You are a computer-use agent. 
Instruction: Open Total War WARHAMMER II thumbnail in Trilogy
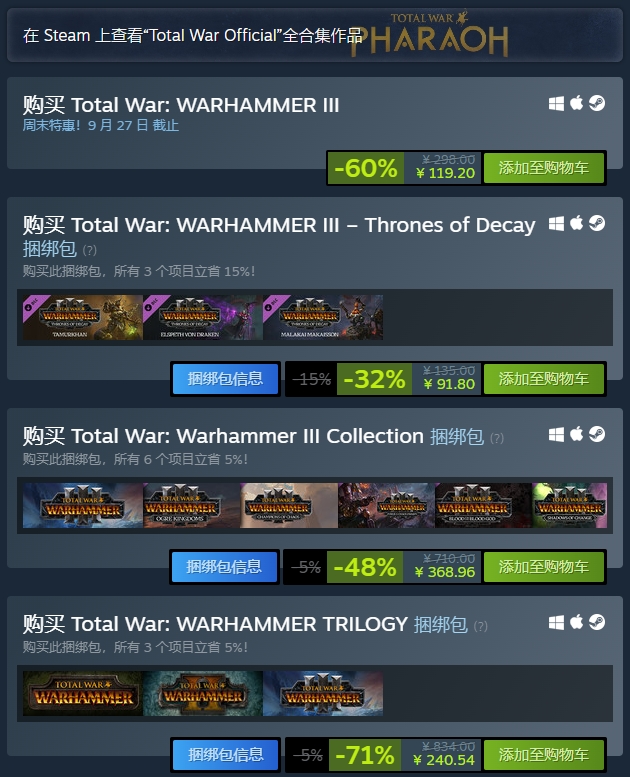tap(203, 693)
